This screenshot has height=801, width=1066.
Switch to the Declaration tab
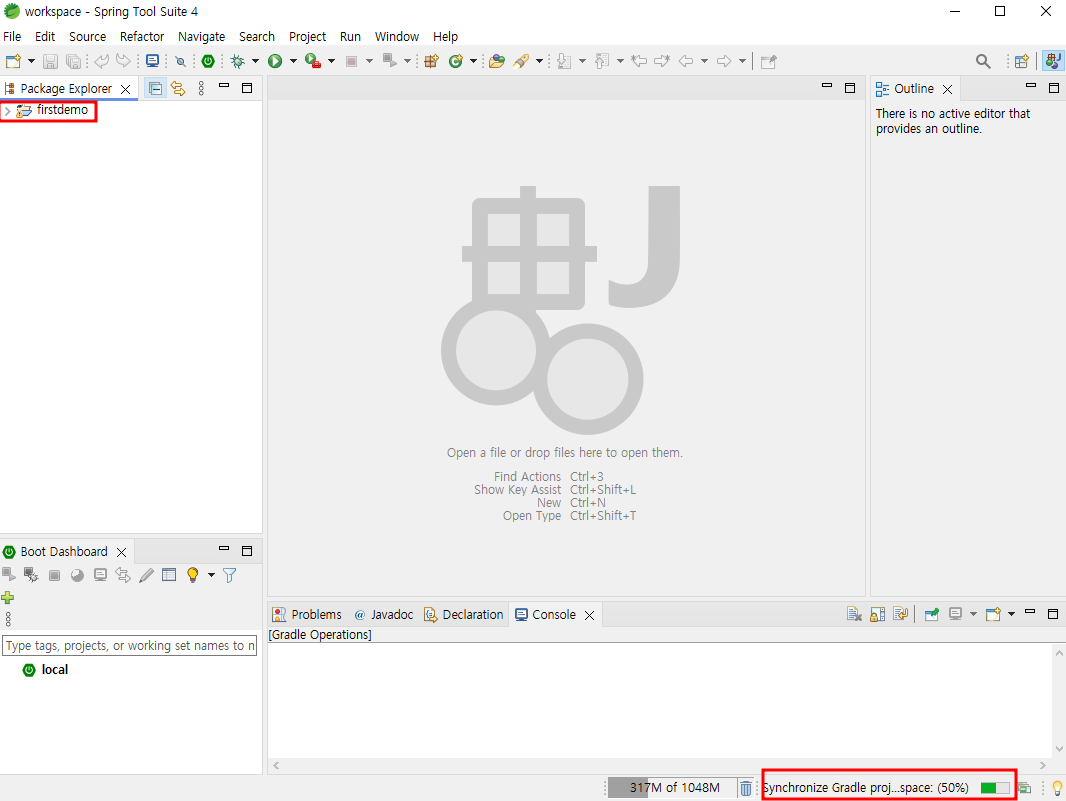(464, 615)
